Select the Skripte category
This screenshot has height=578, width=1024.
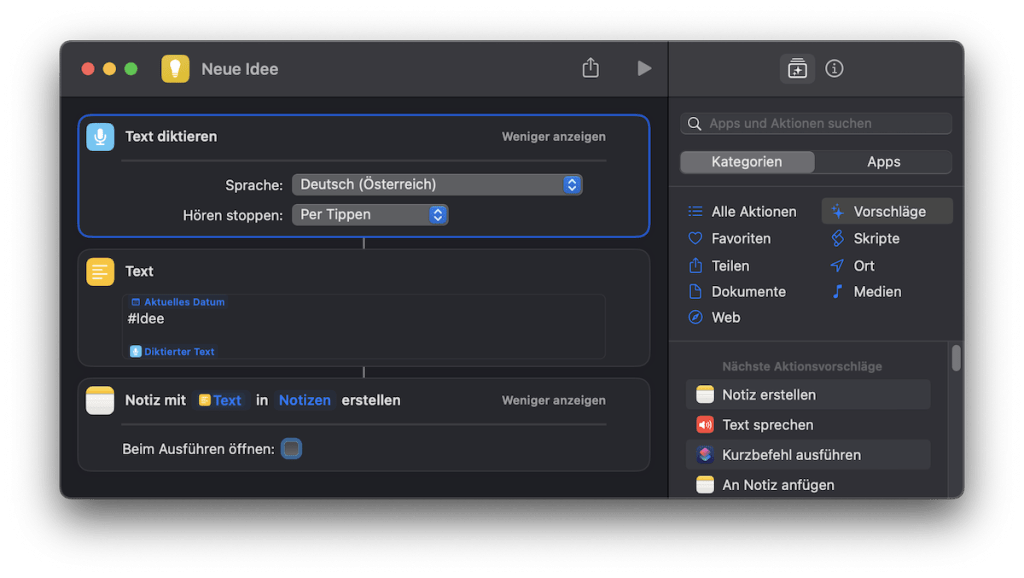tap(876, 238)
